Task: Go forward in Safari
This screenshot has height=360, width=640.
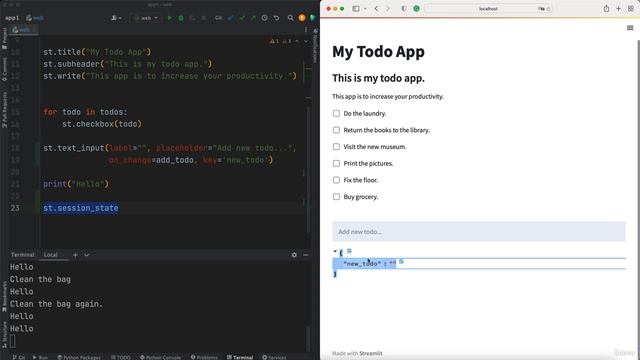Action: [x=388, y=9]
